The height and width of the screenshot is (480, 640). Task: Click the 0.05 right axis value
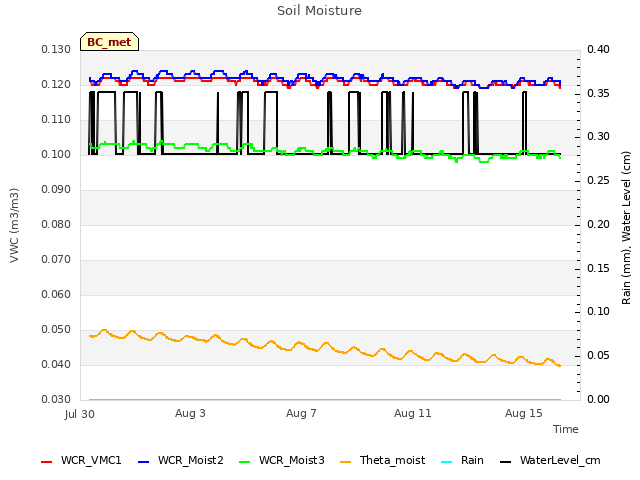coord(598,356)
